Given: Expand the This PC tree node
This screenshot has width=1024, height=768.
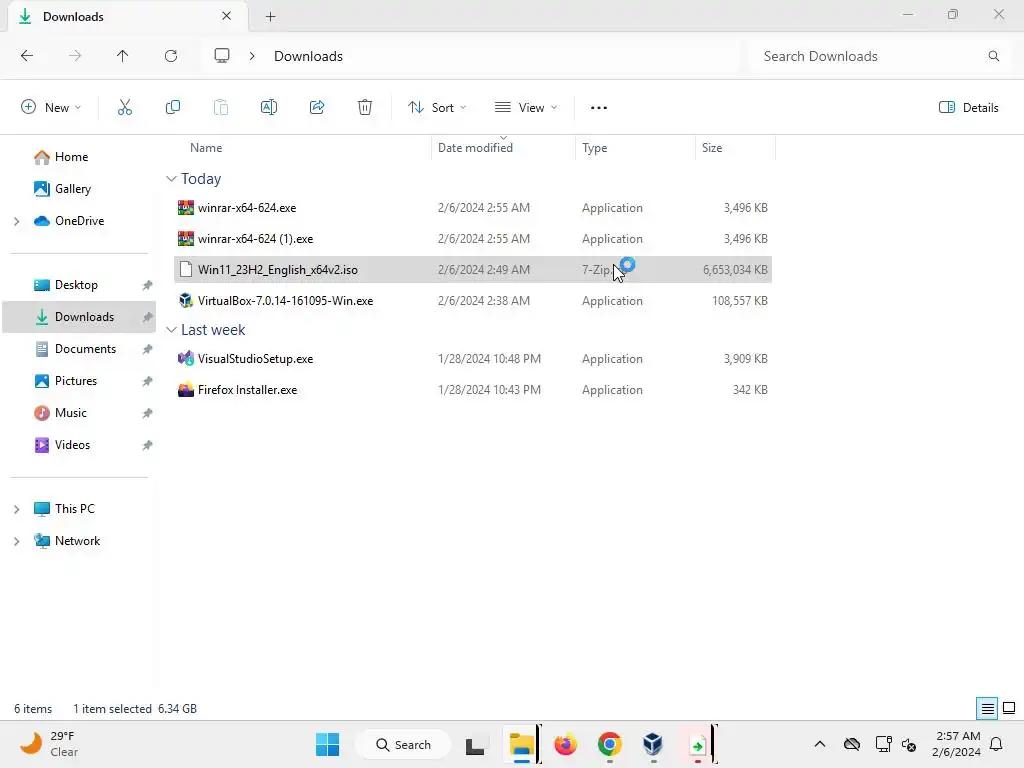Looking at the screenshot, I should (x=16, y=509).
